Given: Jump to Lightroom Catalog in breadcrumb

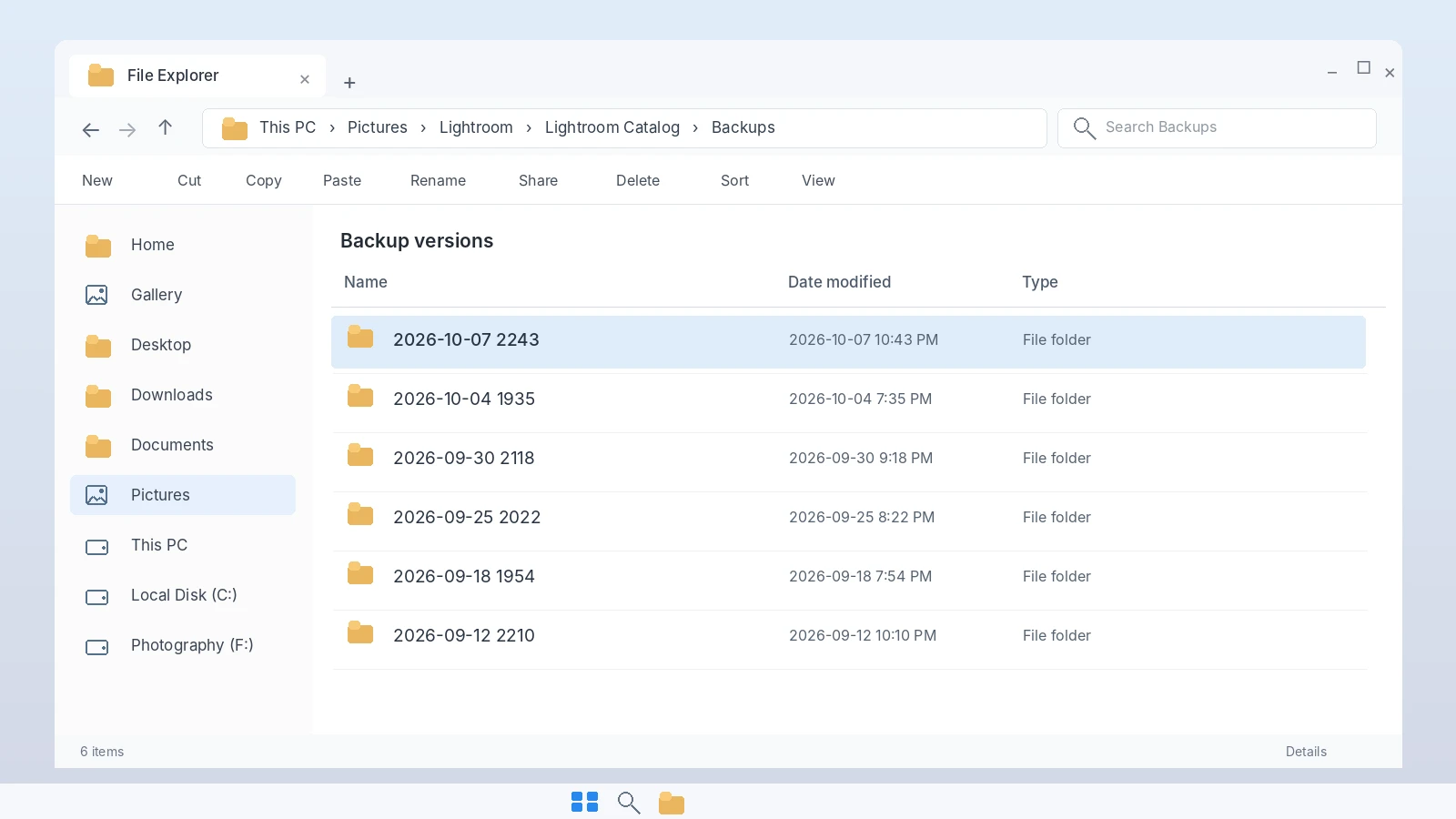Looking at the screenshot, I should (612, 127).
